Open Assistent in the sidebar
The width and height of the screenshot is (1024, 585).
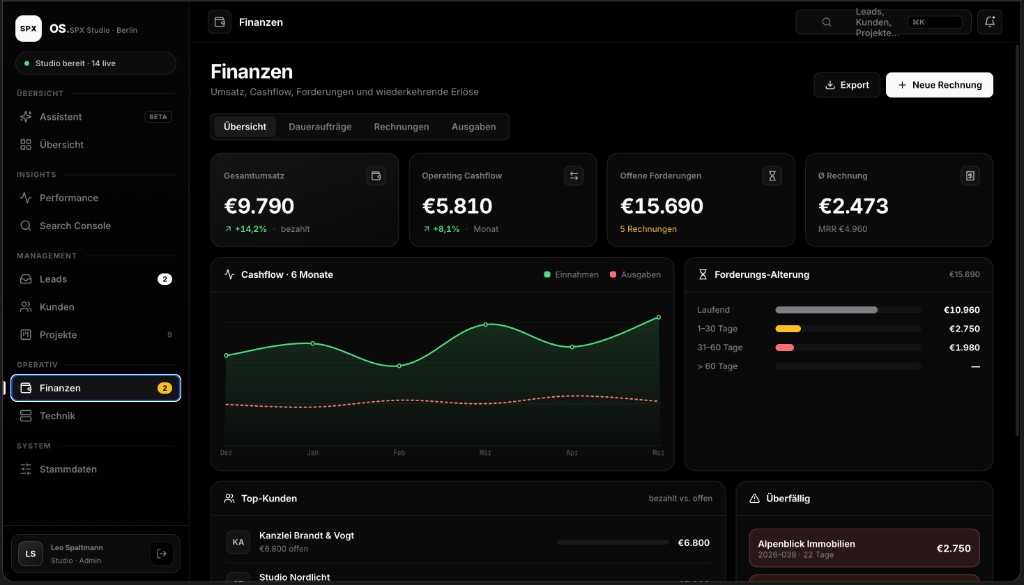pyautogui.click(x=95, y=117)
